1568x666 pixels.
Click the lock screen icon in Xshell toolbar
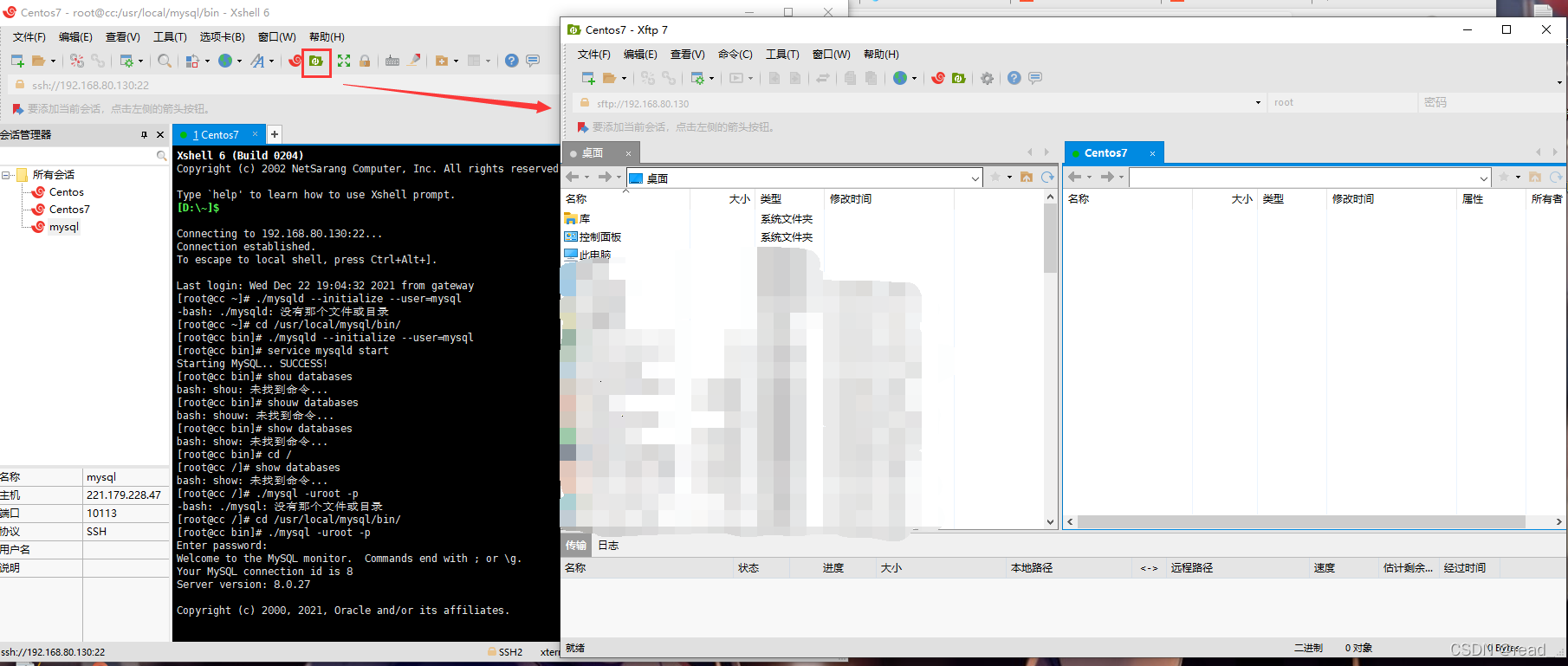[365, 61]
